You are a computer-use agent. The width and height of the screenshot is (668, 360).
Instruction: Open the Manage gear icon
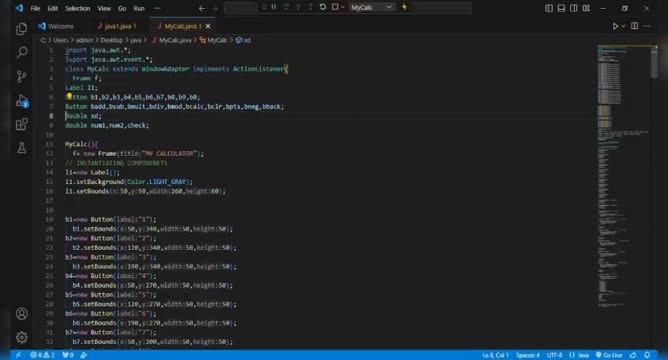(21, 337)
